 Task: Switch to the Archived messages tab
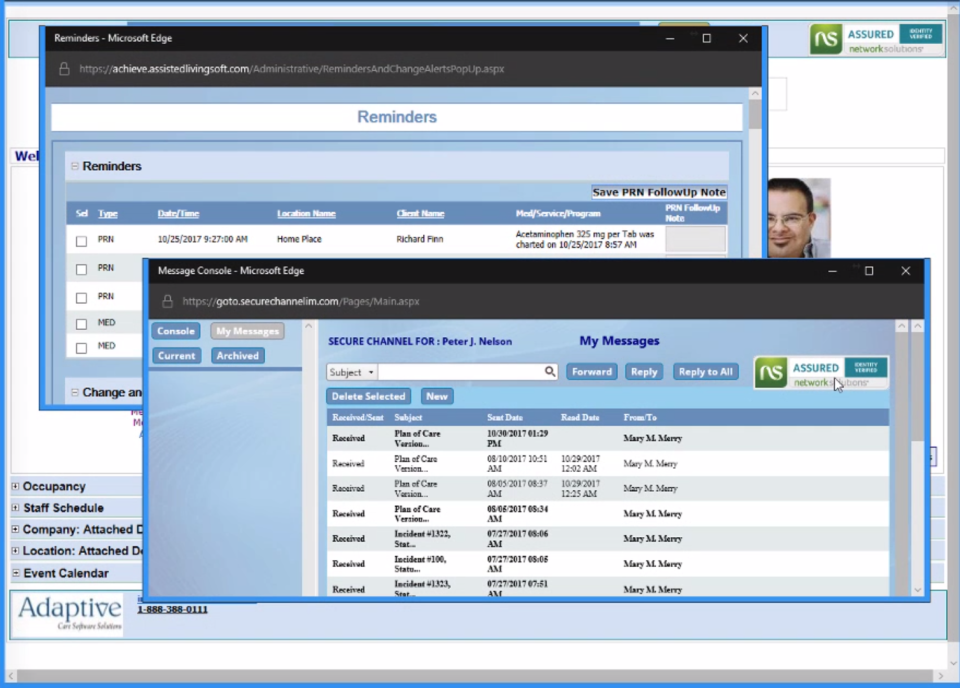(x=237, y=355)
